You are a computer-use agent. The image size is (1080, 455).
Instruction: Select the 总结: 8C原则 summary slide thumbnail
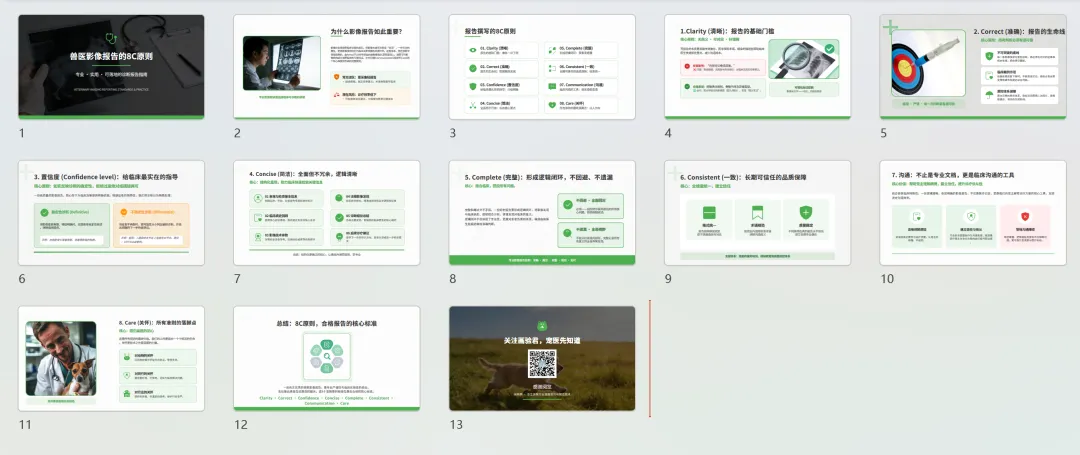pos(326,359)
